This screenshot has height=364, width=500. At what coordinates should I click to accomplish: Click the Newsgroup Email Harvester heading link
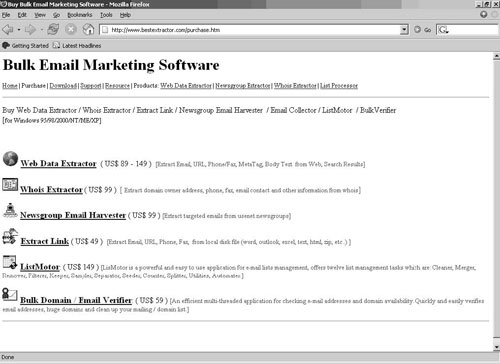pos(73,215)
